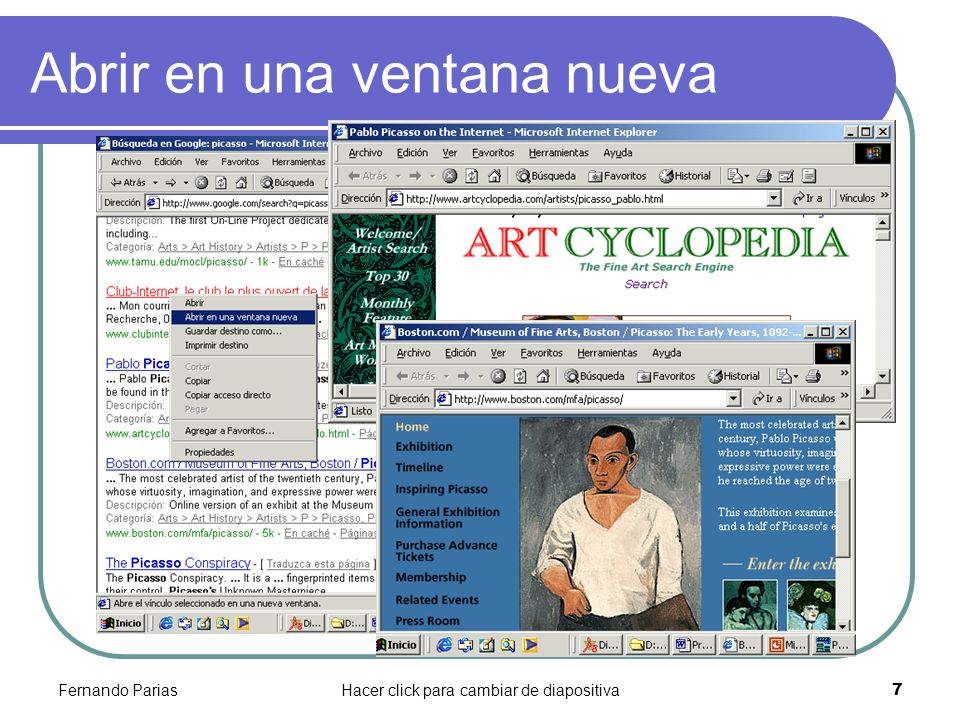Click Refresh icon in Google search window toolbar

(x=221, y=182)
